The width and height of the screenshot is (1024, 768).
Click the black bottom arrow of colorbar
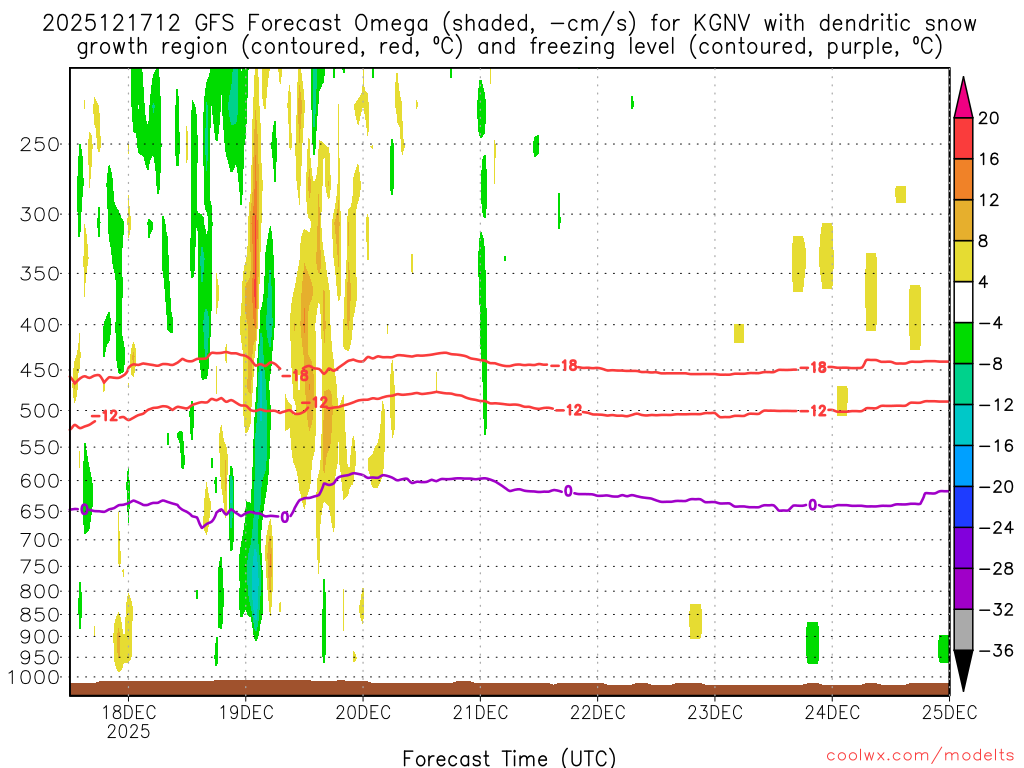[963, 671]
